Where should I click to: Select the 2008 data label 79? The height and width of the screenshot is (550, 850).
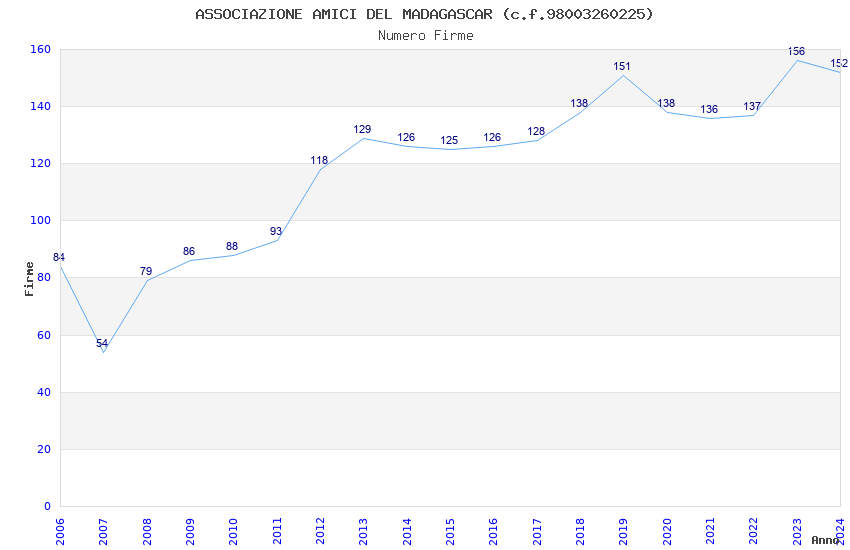[146, 271]
